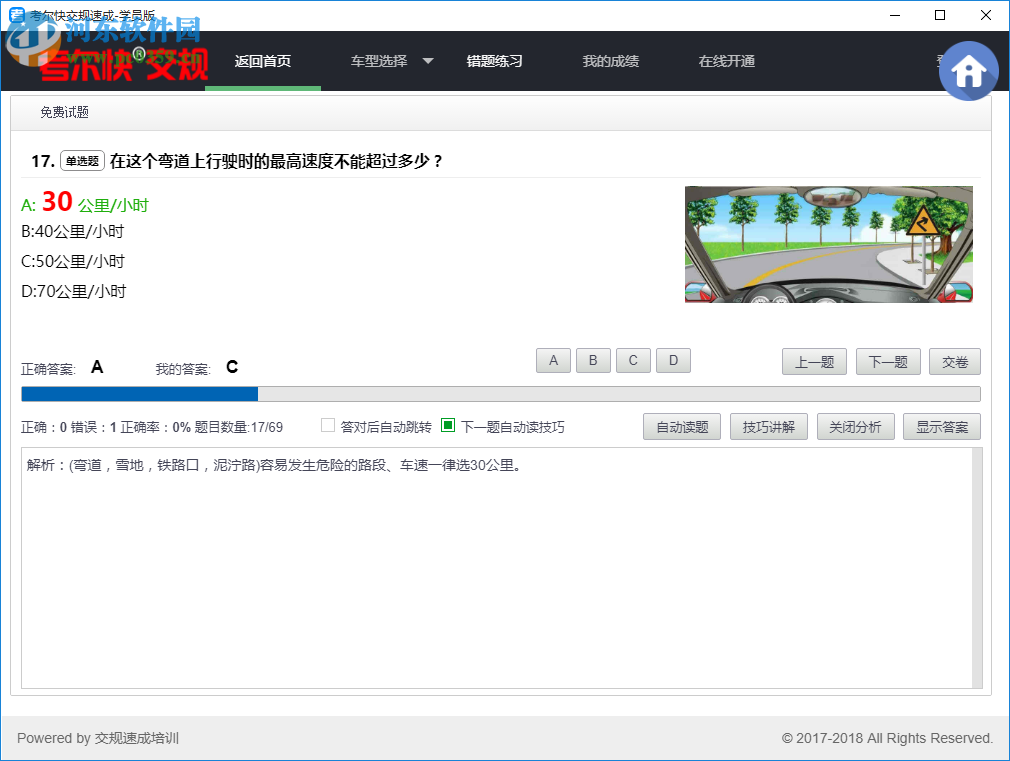The height and width of the screenshot is (761, 1010).
Task: Click 自动读题 to auto-read questions
Action: [681, 426]
